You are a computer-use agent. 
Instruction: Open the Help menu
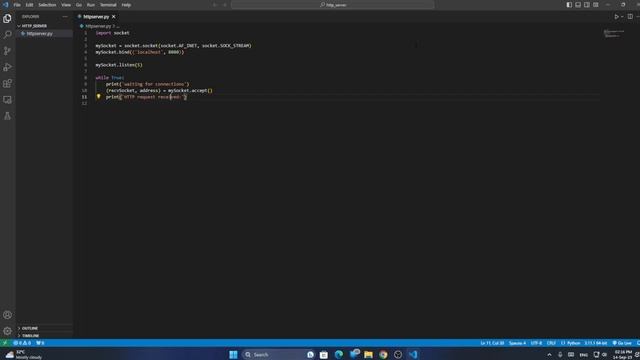coord(126,5)
